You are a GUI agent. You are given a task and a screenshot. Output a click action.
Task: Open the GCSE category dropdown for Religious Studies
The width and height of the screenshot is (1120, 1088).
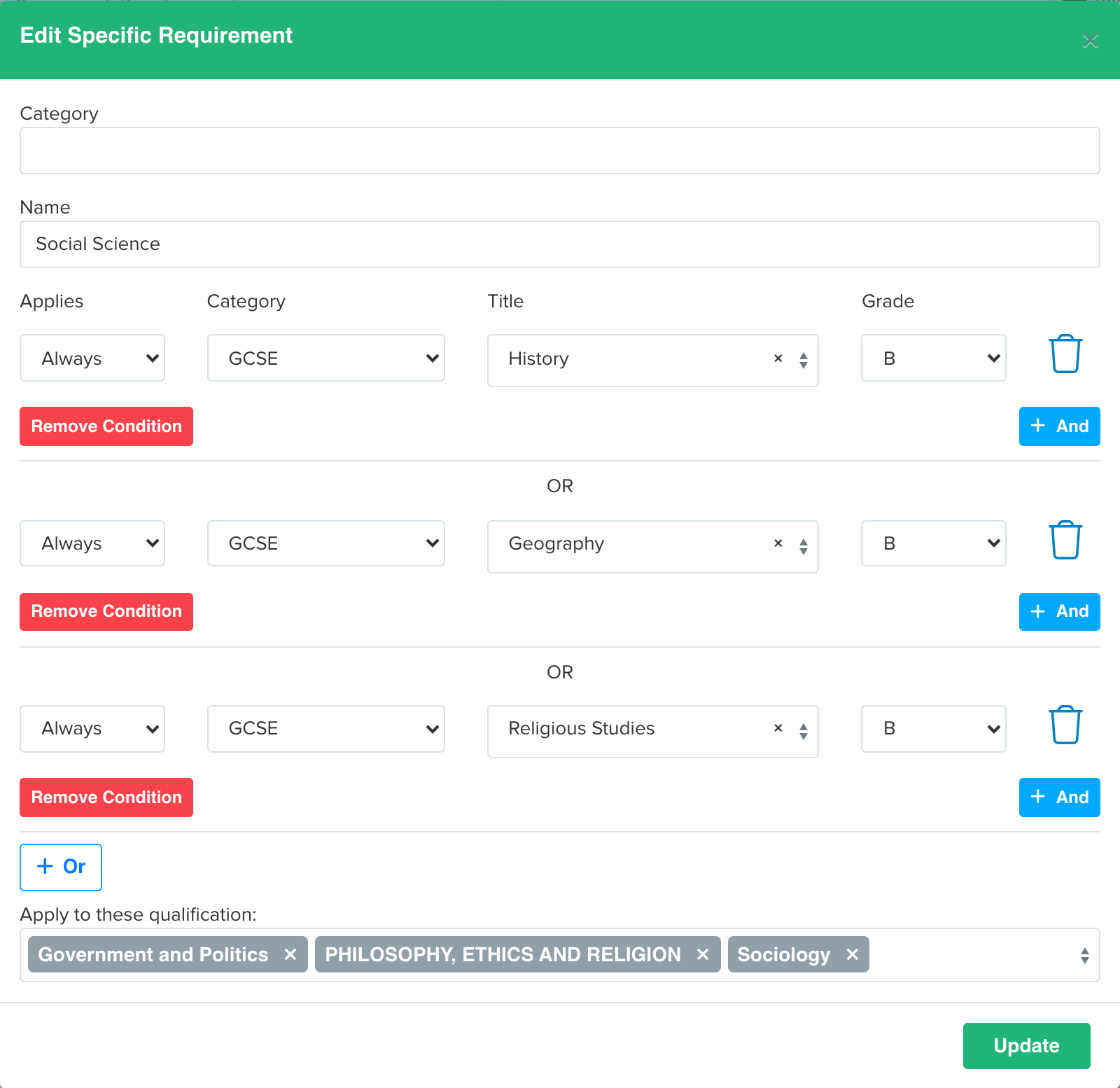coord(326,728)
